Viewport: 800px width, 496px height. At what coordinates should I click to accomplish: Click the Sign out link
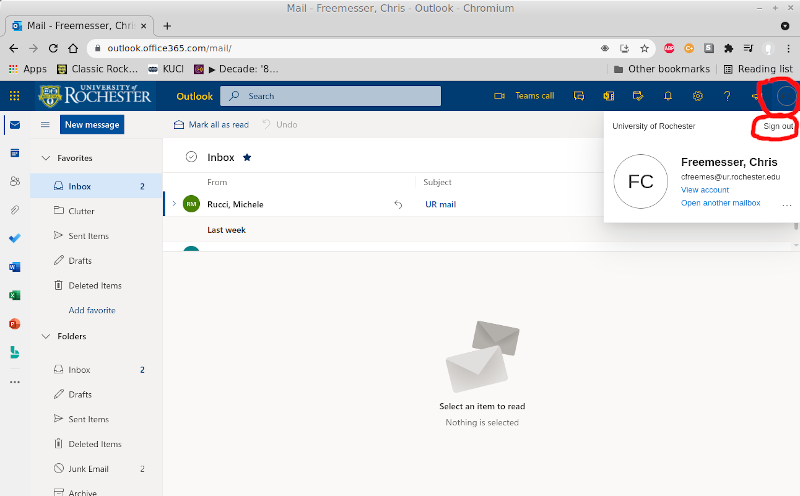pyautogui.click(x=778, y=126)
